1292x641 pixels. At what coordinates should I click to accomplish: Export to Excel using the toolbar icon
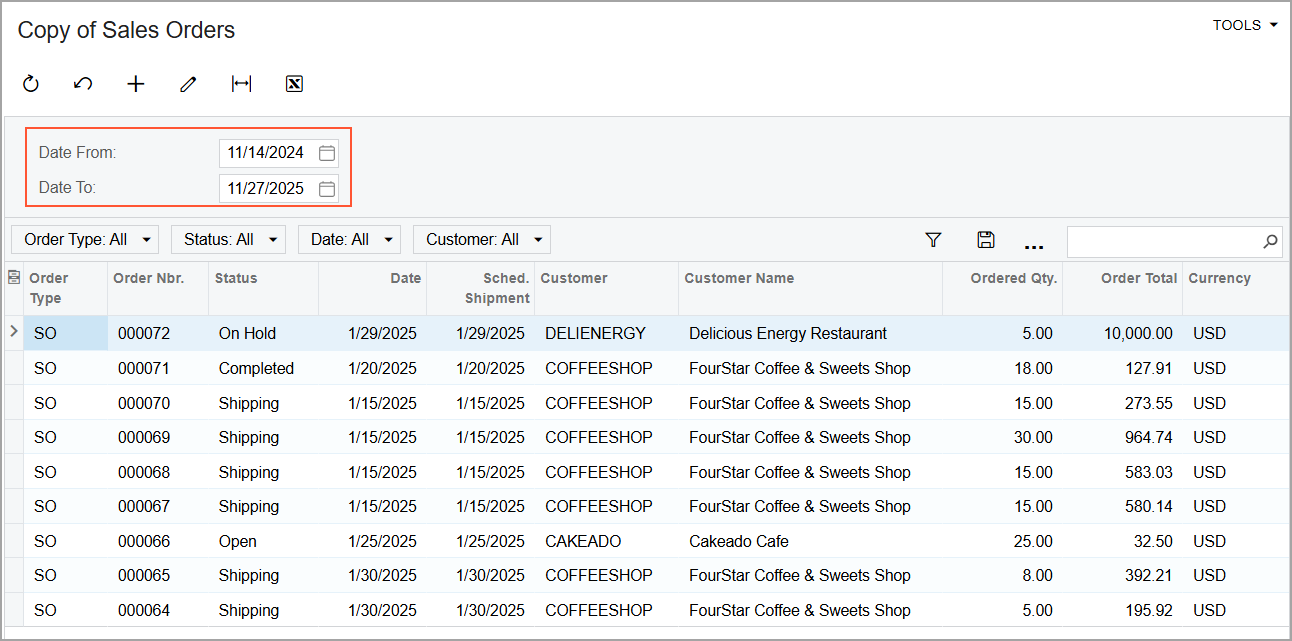[x=294, y=84]
